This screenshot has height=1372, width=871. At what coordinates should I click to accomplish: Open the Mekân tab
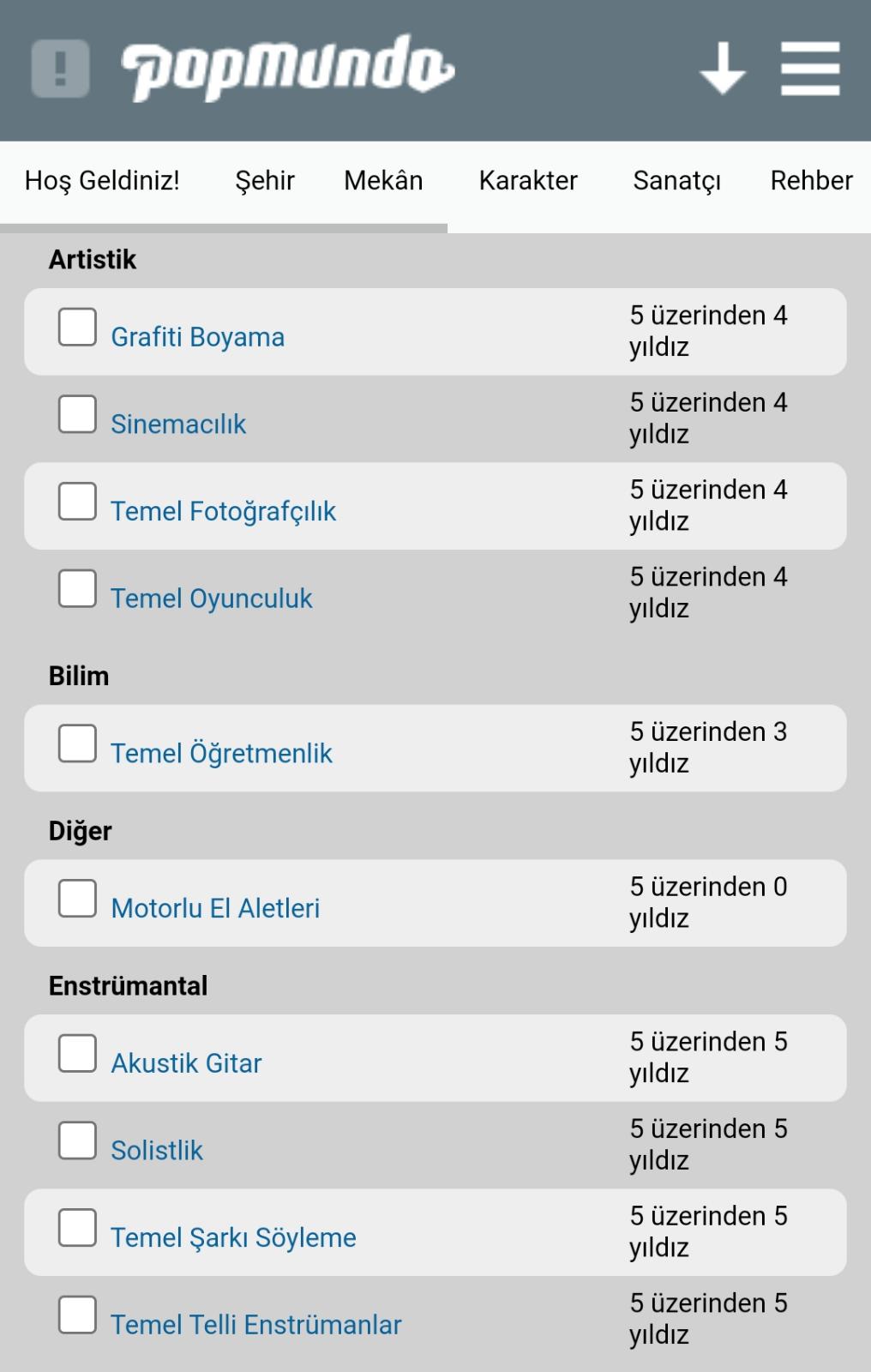383,181
